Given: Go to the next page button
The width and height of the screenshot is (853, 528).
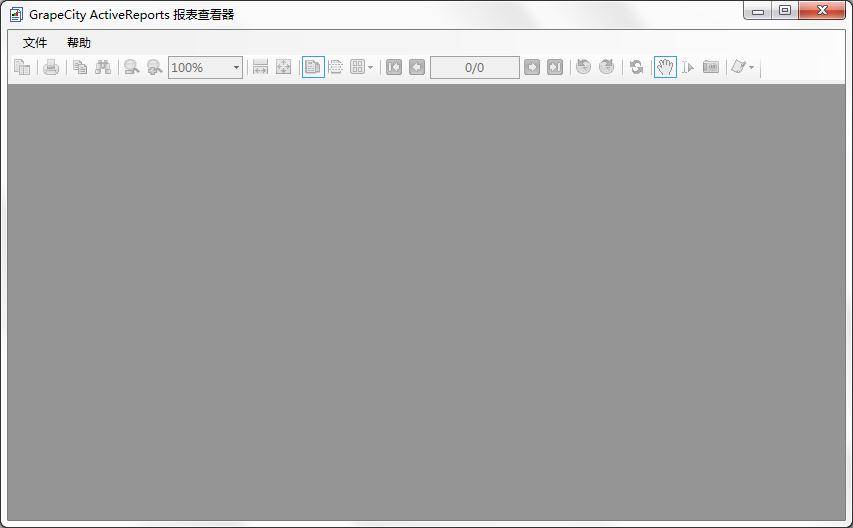Looking at the screenshot, I should click(532, 67).
